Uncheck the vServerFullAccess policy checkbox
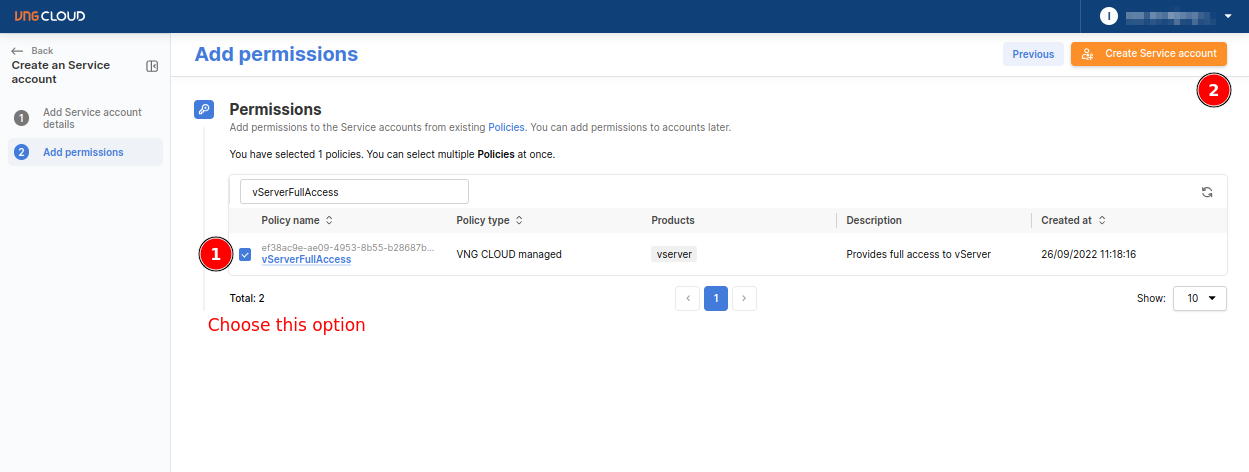This screenshot has height=472, width=1249. pos(245,255)
